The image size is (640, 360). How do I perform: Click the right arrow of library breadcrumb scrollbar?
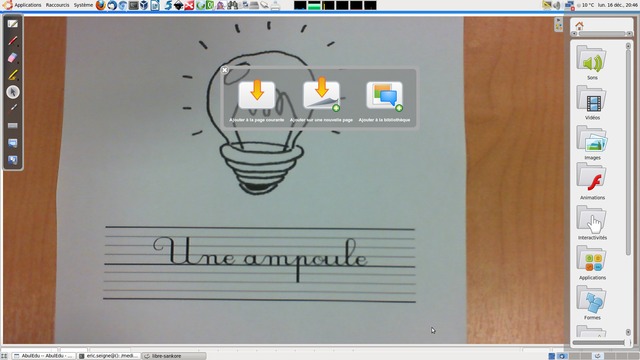(x=630, y=34)
